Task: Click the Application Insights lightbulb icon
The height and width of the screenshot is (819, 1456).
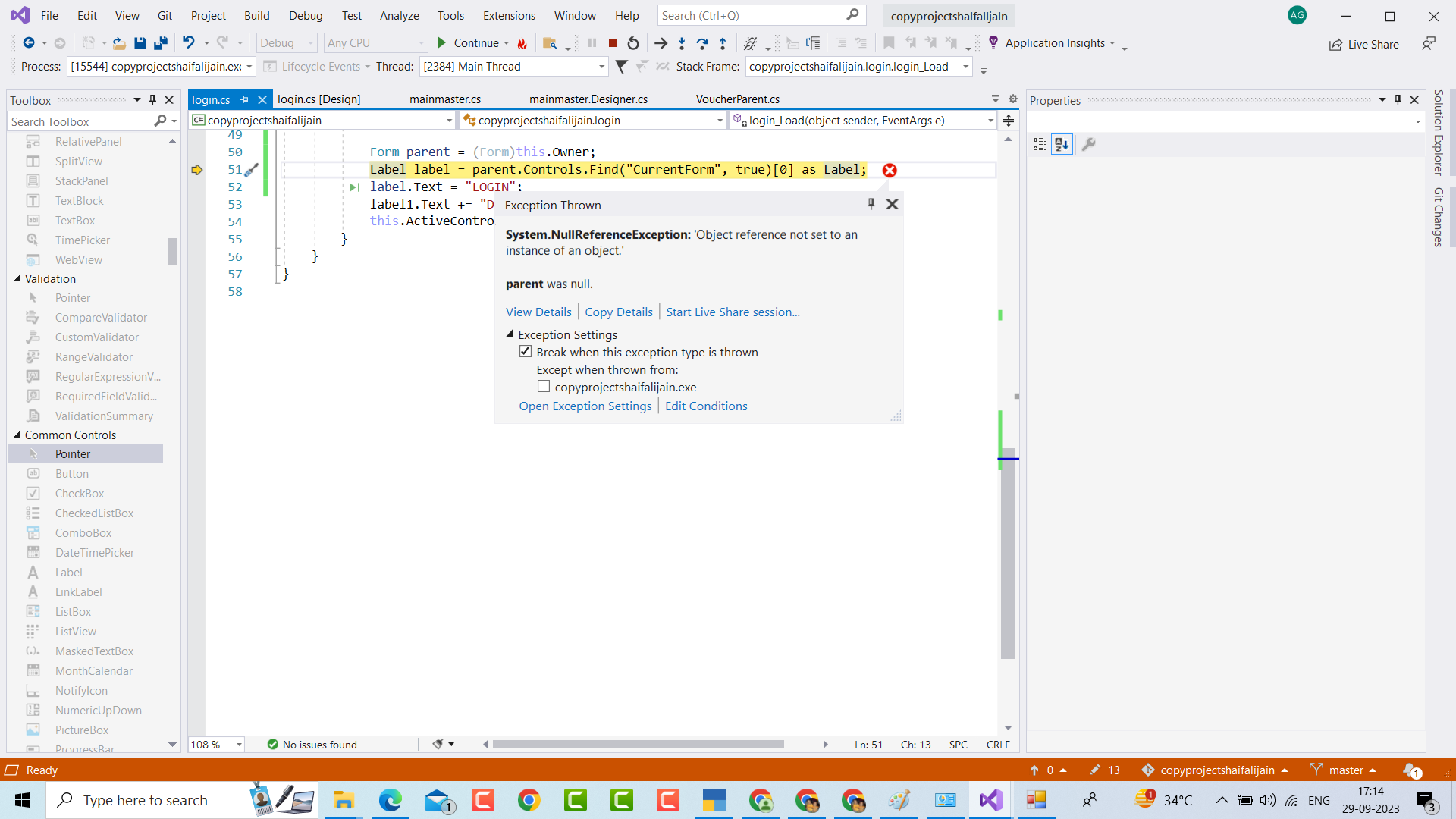Action: tap(993, 43)
